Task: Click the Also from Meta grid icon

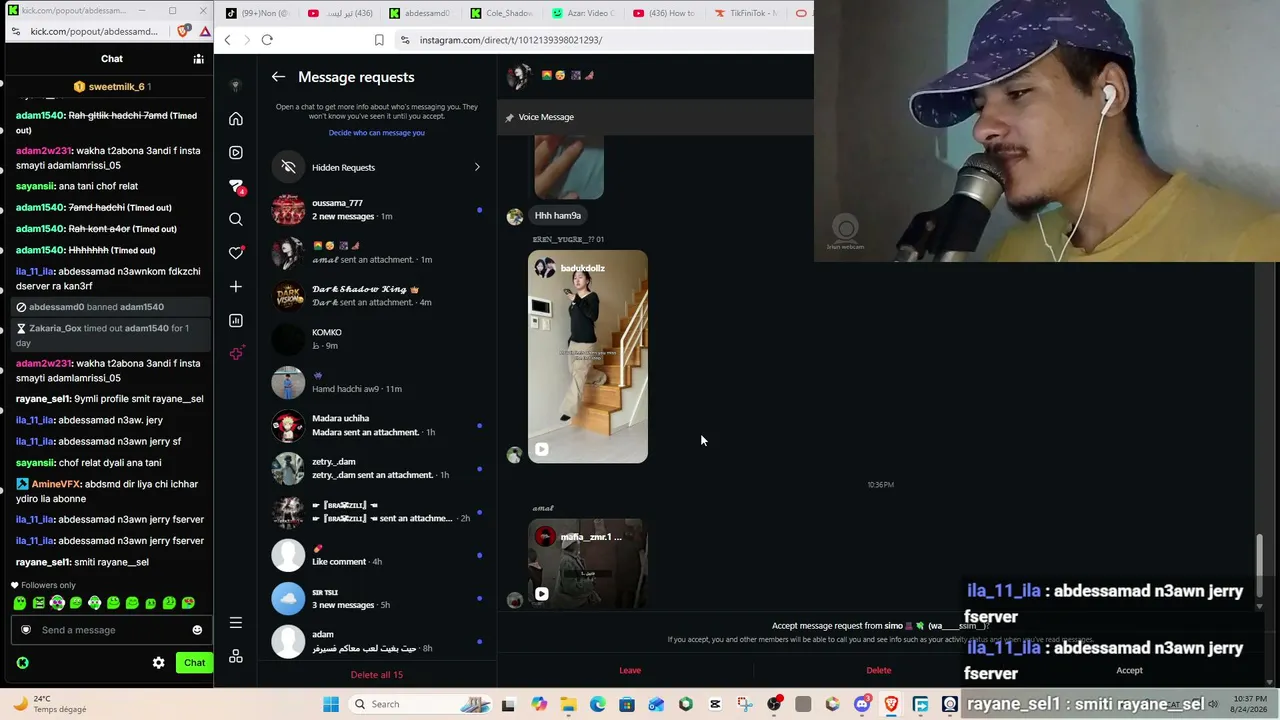Action: [236, 656]
